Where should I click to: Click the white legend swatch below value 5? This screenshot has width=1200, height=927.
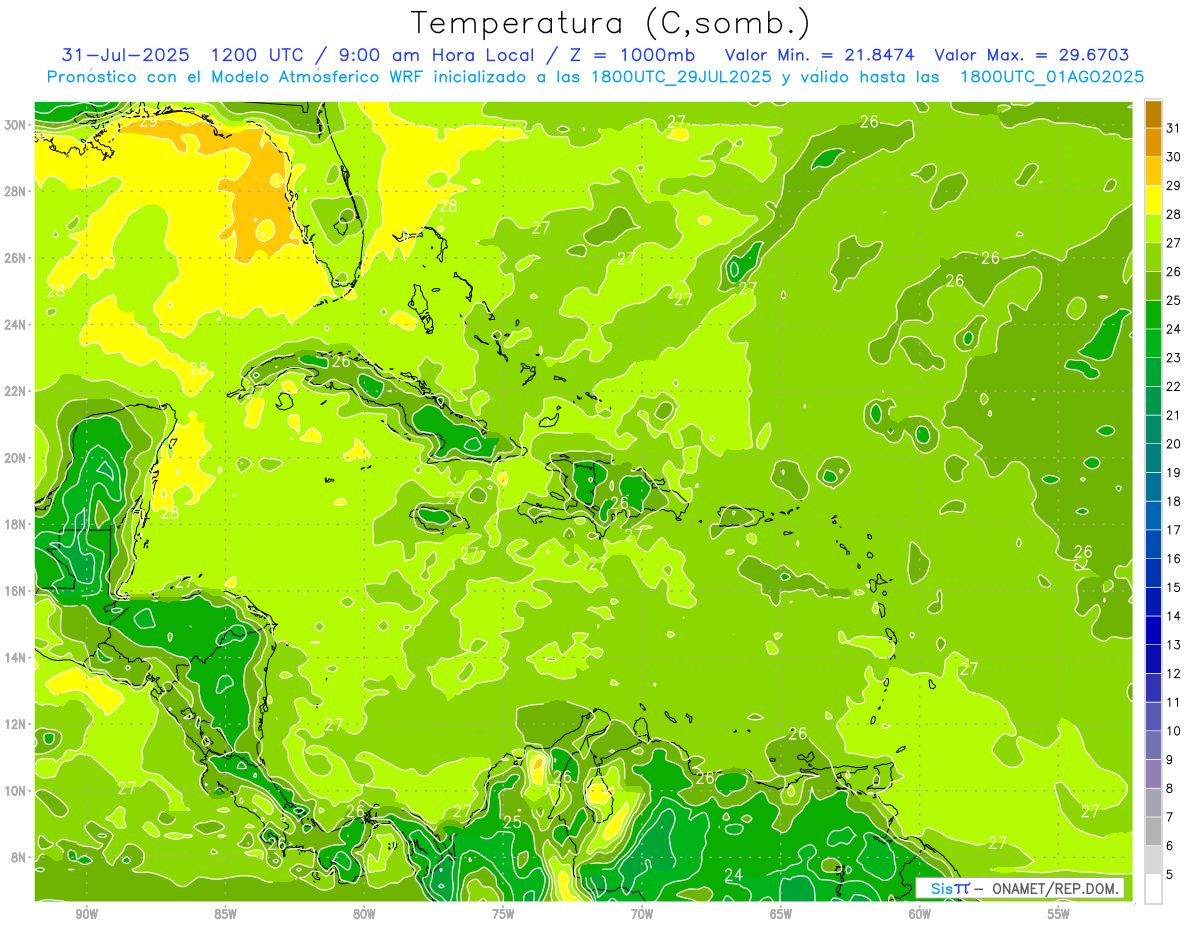[1153, 888]
